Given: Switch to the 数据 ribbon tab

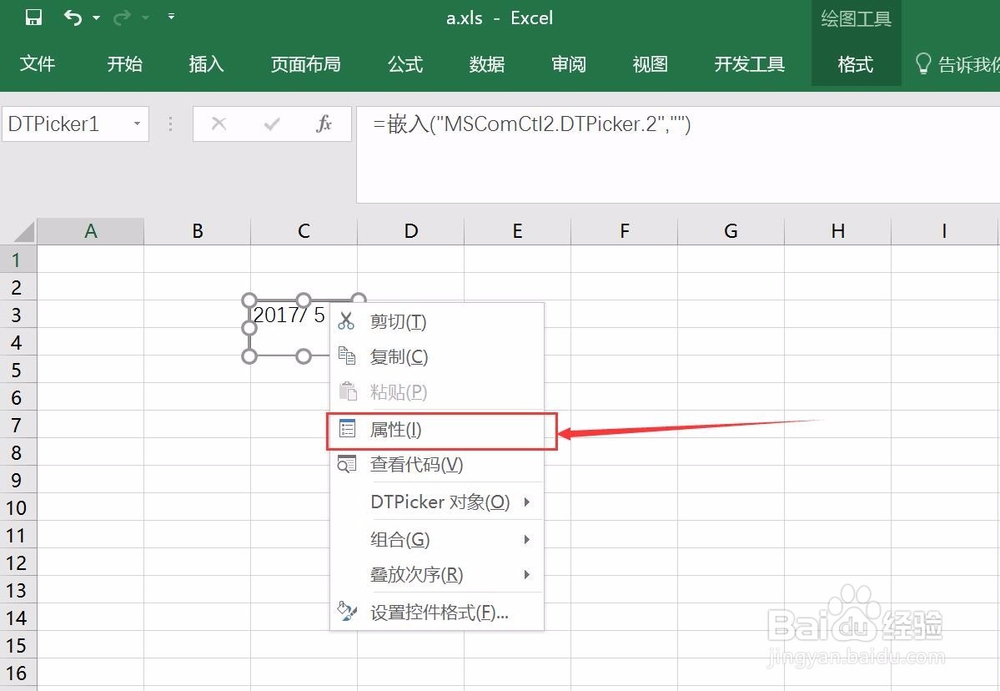Looking at the screenshot, I should (x=487, y=64).
